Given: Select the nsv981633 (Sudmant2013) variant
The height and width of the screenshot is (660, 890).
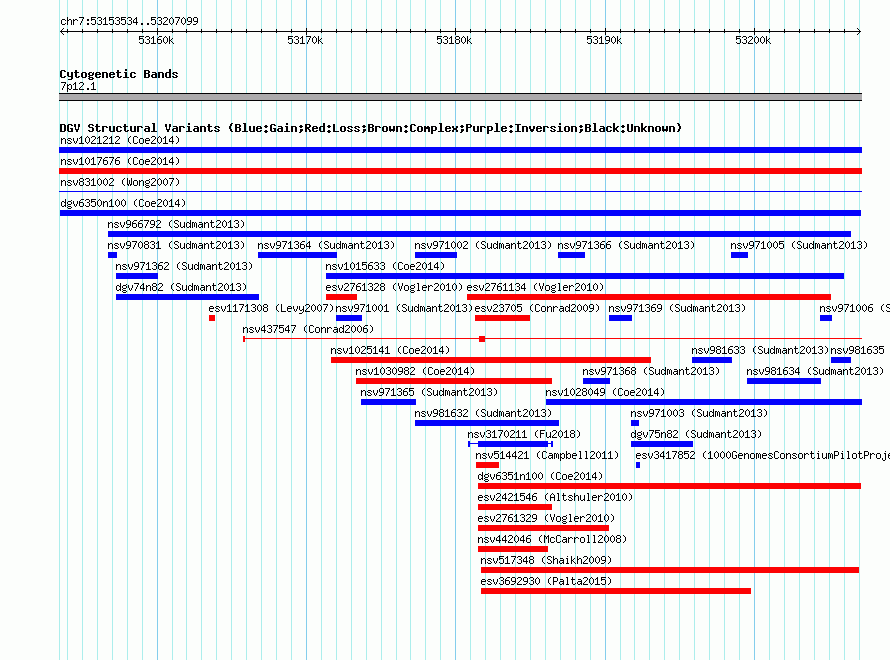Looking at the screenshot, I should click(x=760, y=350).
